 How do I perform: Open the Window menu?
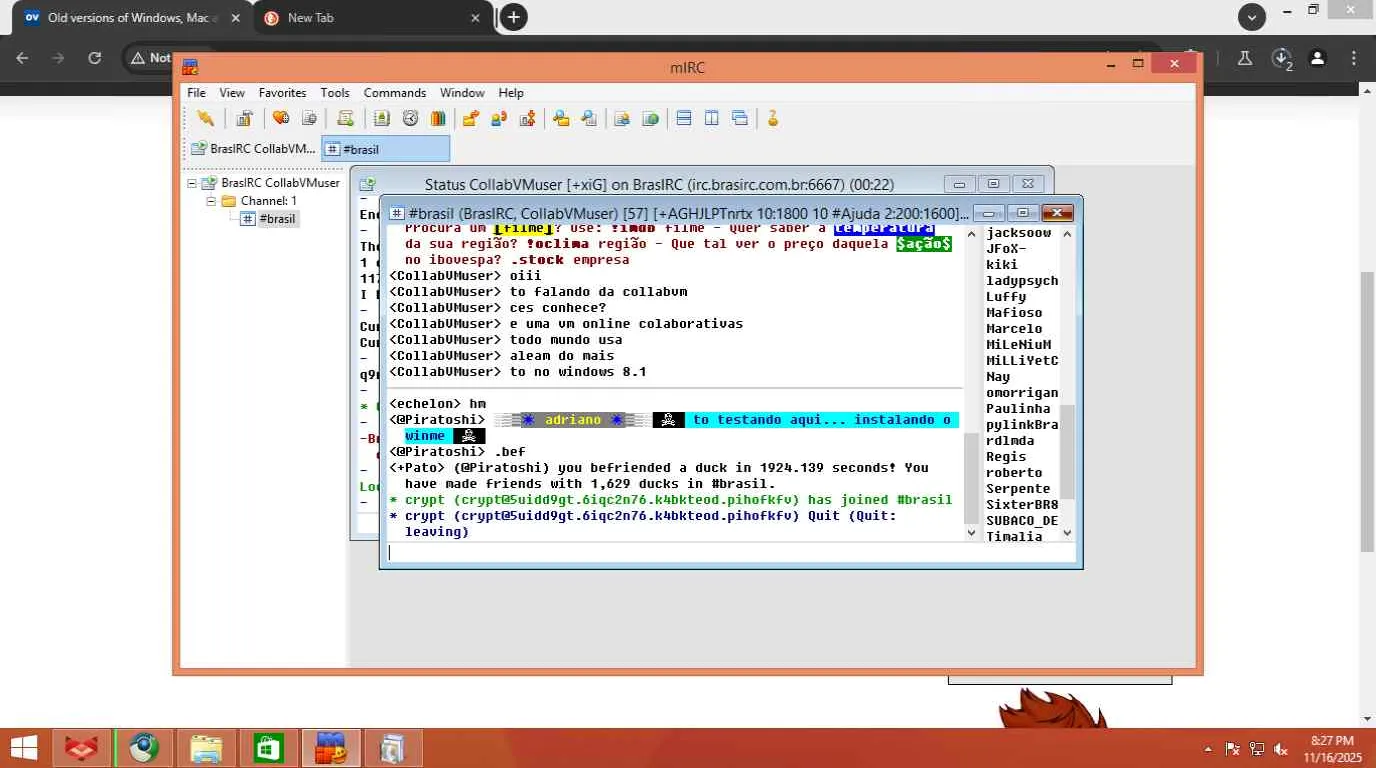click(x=462, y=93)
